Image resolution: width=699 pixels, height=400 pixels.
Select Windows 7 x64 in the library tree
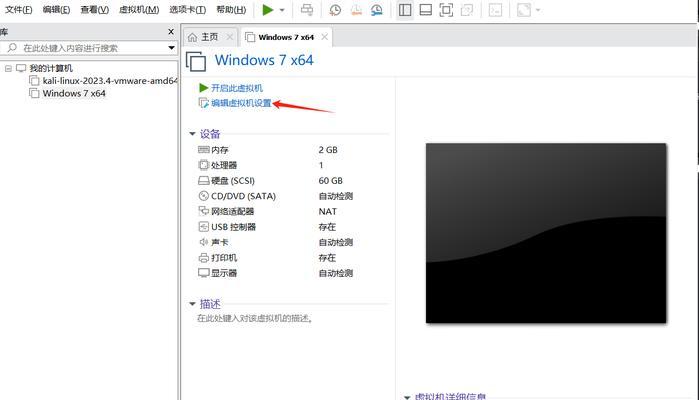click(74, 93)
